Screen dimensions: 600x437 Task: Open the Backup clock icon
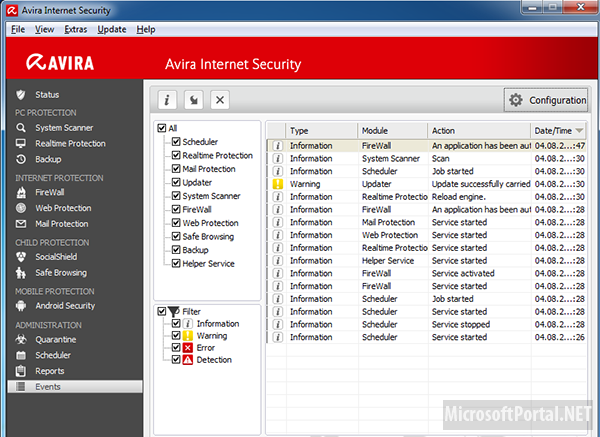click(x=21, y=159)
